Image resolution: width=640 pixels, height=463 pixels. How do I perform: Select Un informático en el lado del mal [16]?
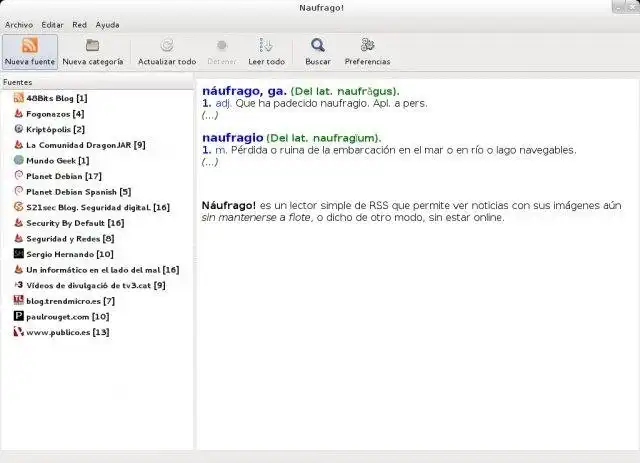[x=103, y=270]
